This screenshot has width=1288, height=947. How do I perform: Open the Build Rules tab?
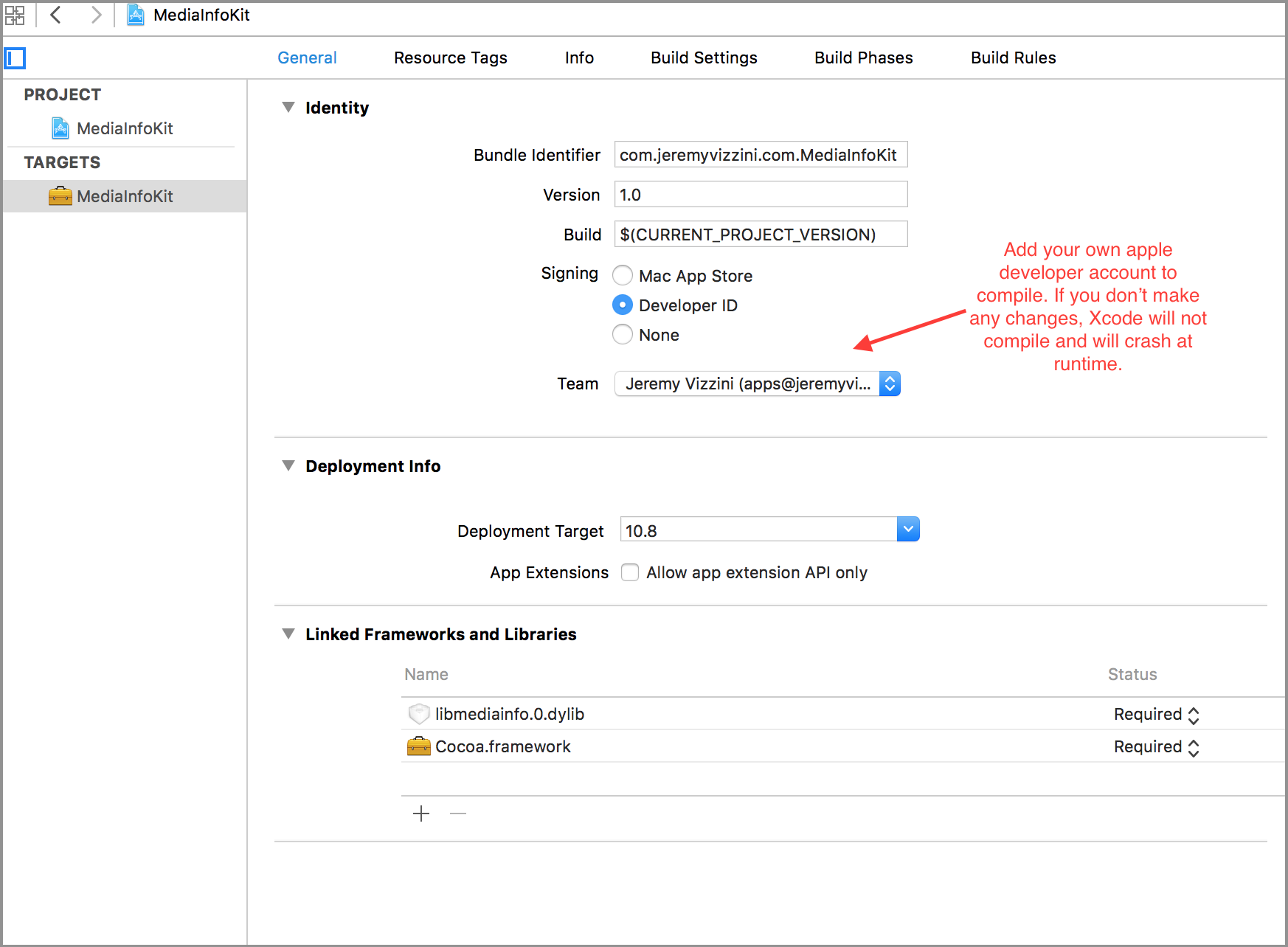click(x=1014, y=58)
